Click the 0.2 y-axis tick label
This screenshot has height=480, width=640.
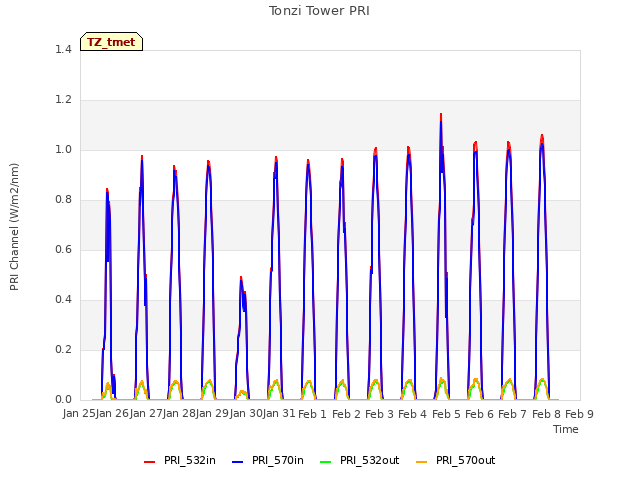[63, 350]
